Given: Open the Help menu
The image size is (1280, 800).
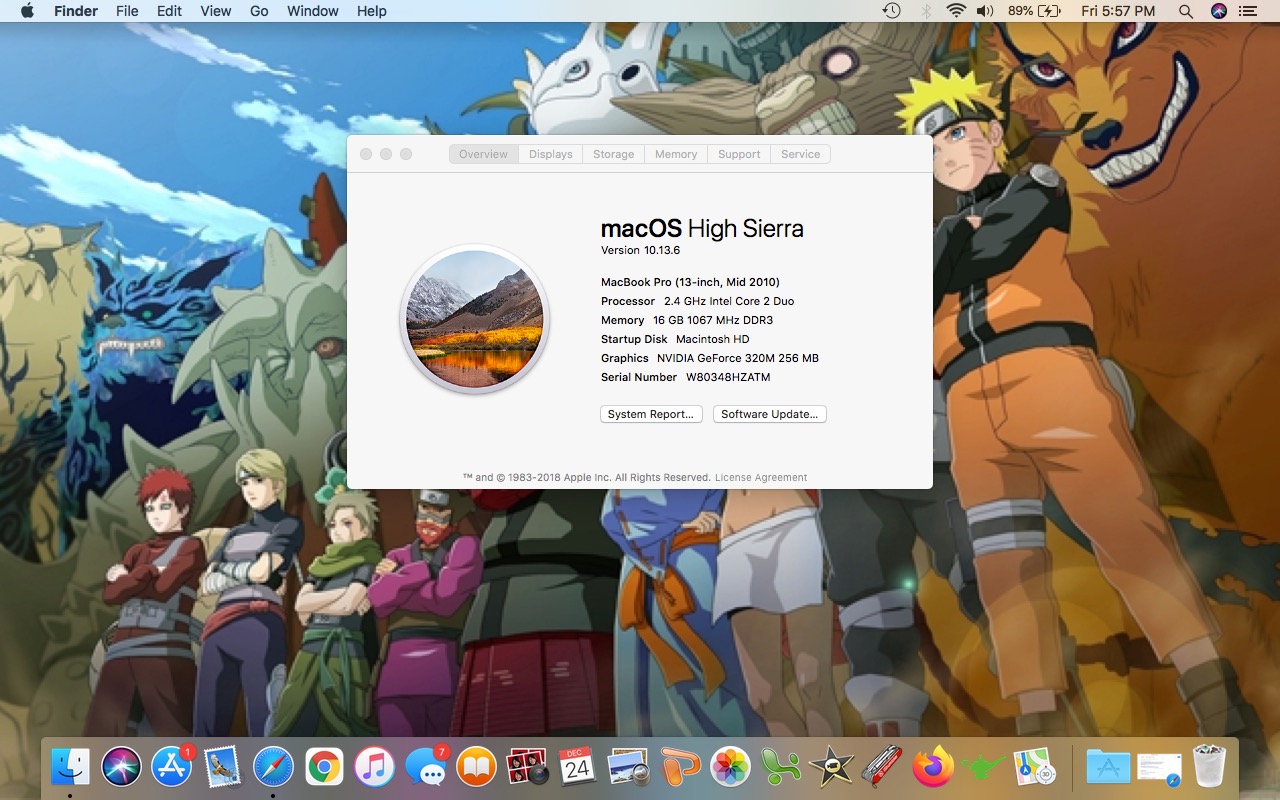Looking at the screenshot, I should pyautogui.click(x=372, y=11).
